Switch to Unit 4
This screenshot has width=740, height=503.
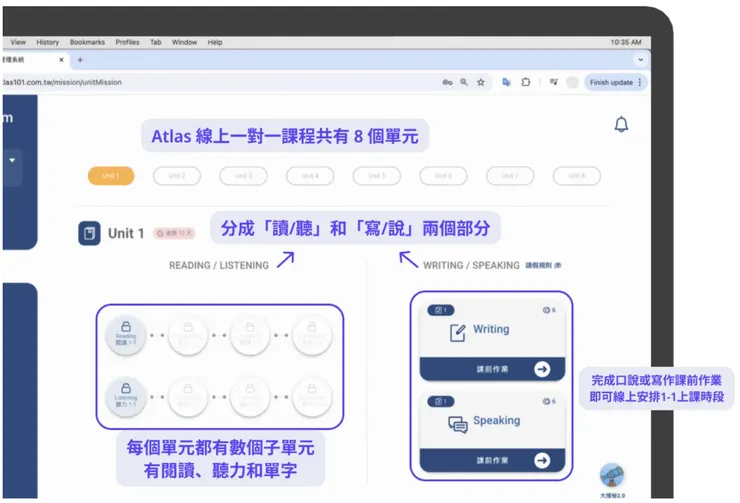(310, 176)
